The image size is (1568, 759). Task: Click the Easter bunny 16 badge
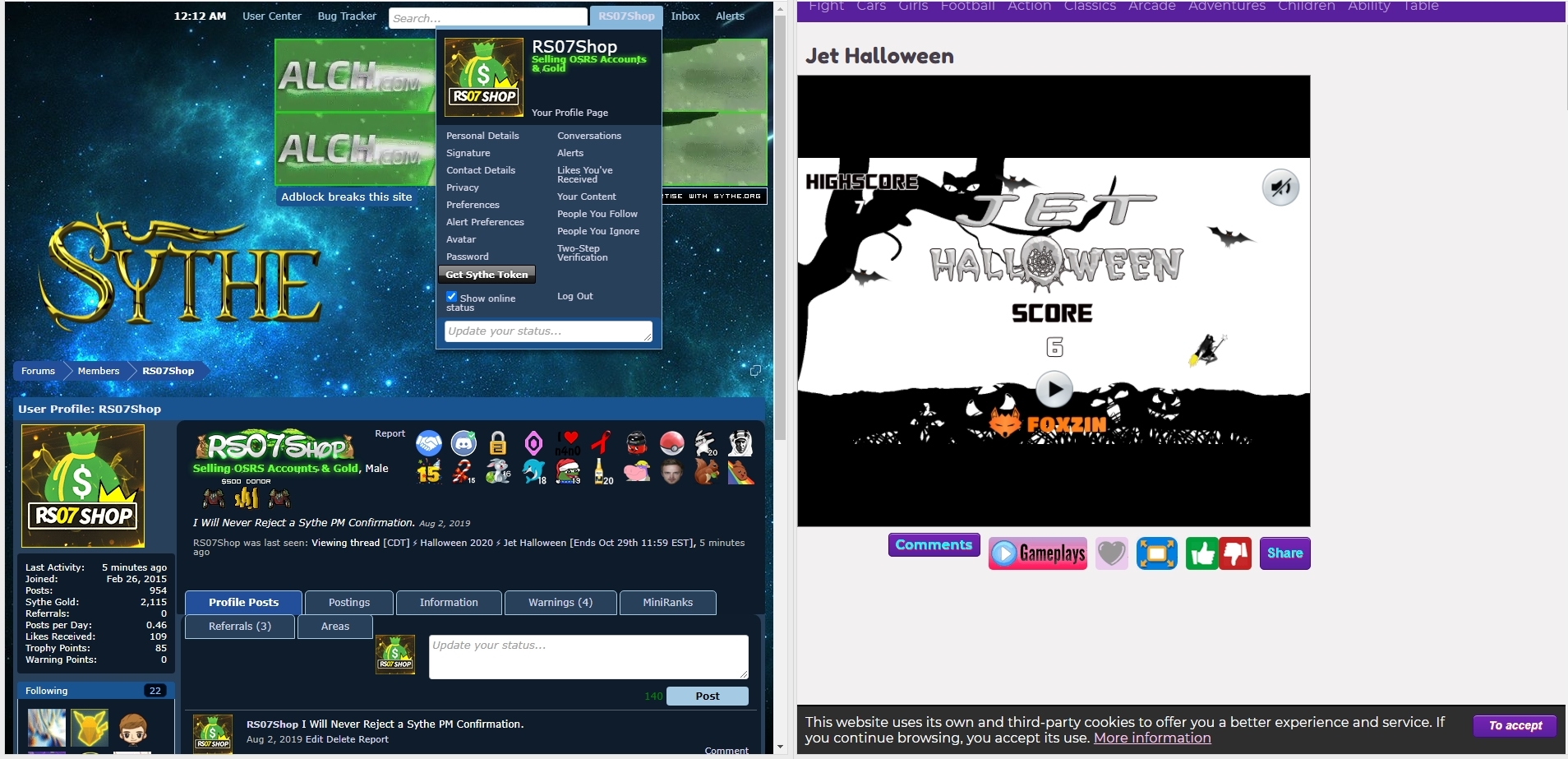[x=498, y=471]
